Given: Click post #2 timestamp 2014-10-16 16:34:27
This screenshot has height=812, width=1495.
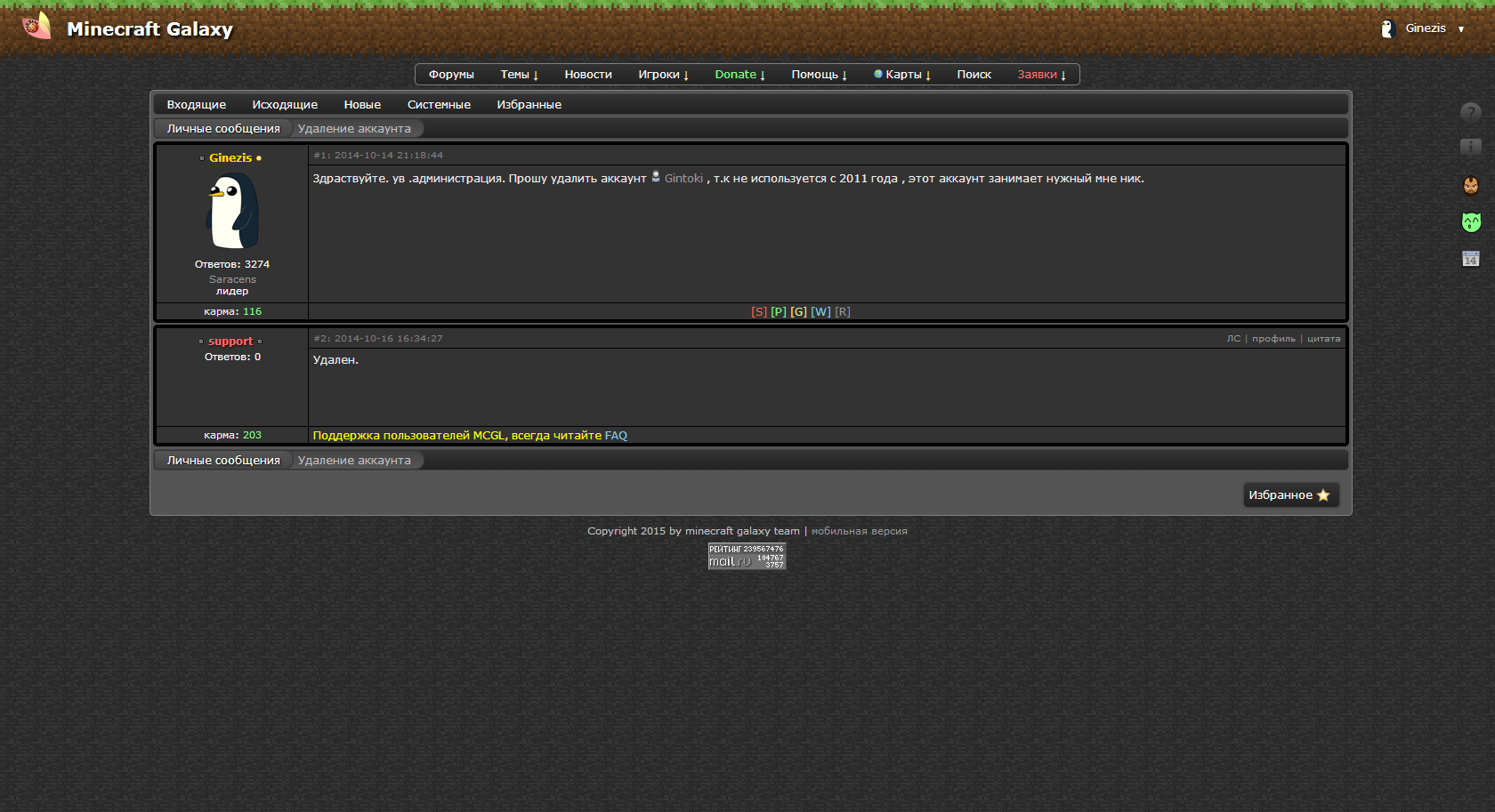Looking at the screenshot, I should [x=388, y=338].
